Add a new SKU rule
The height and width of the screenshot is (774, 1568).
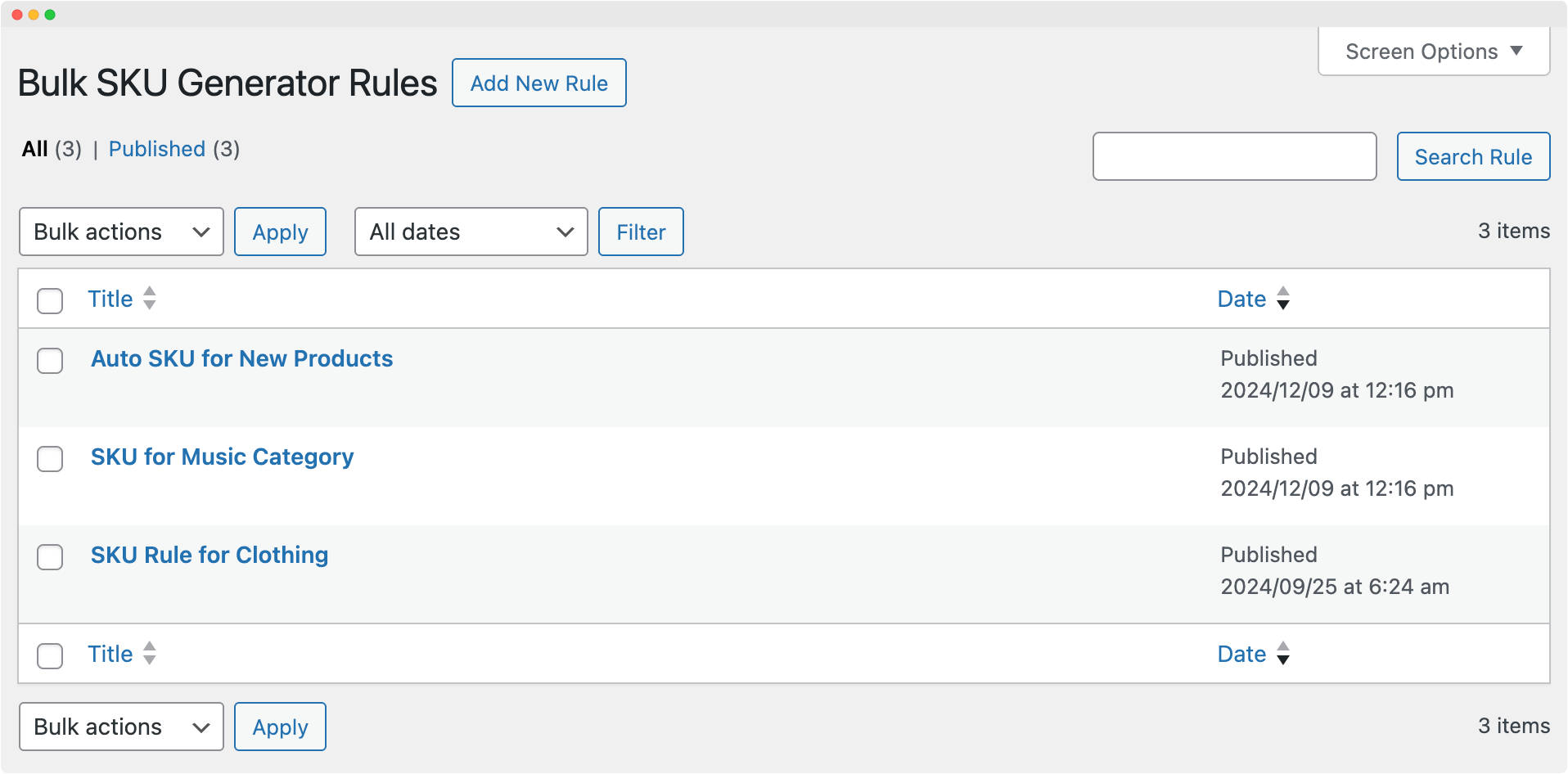point(538,83)
